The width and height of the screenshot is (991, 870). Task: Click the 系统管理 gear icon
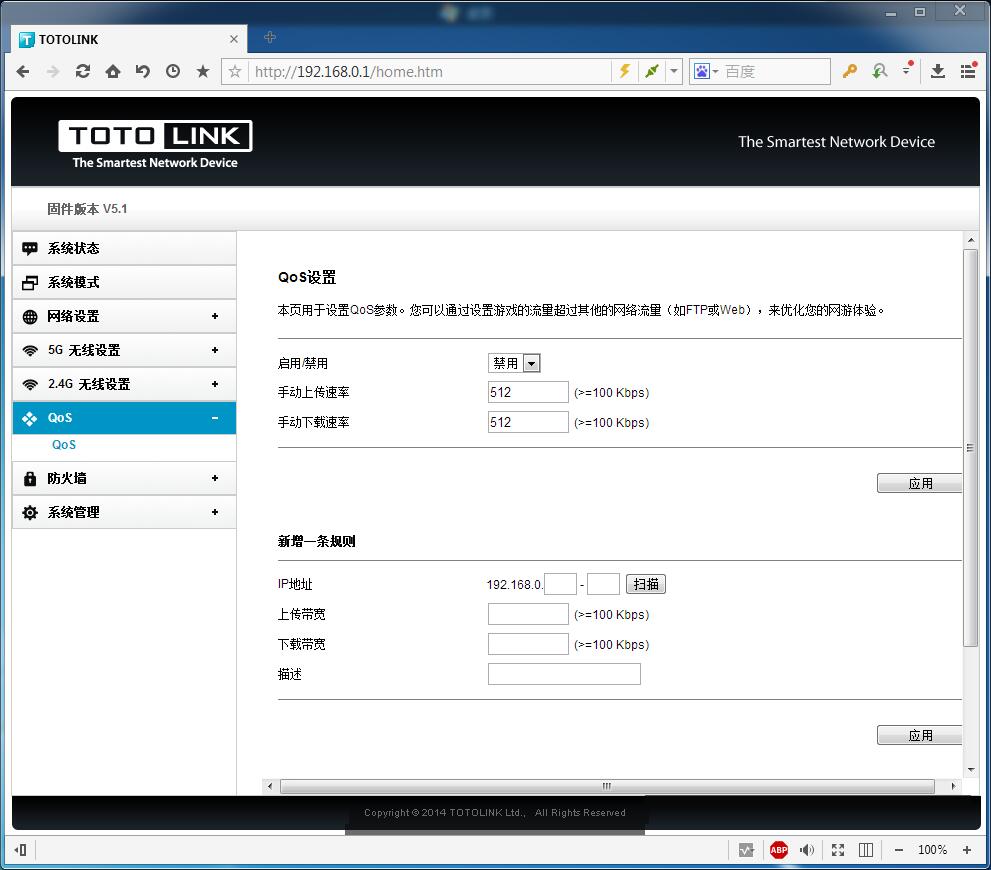click(30, 512)
